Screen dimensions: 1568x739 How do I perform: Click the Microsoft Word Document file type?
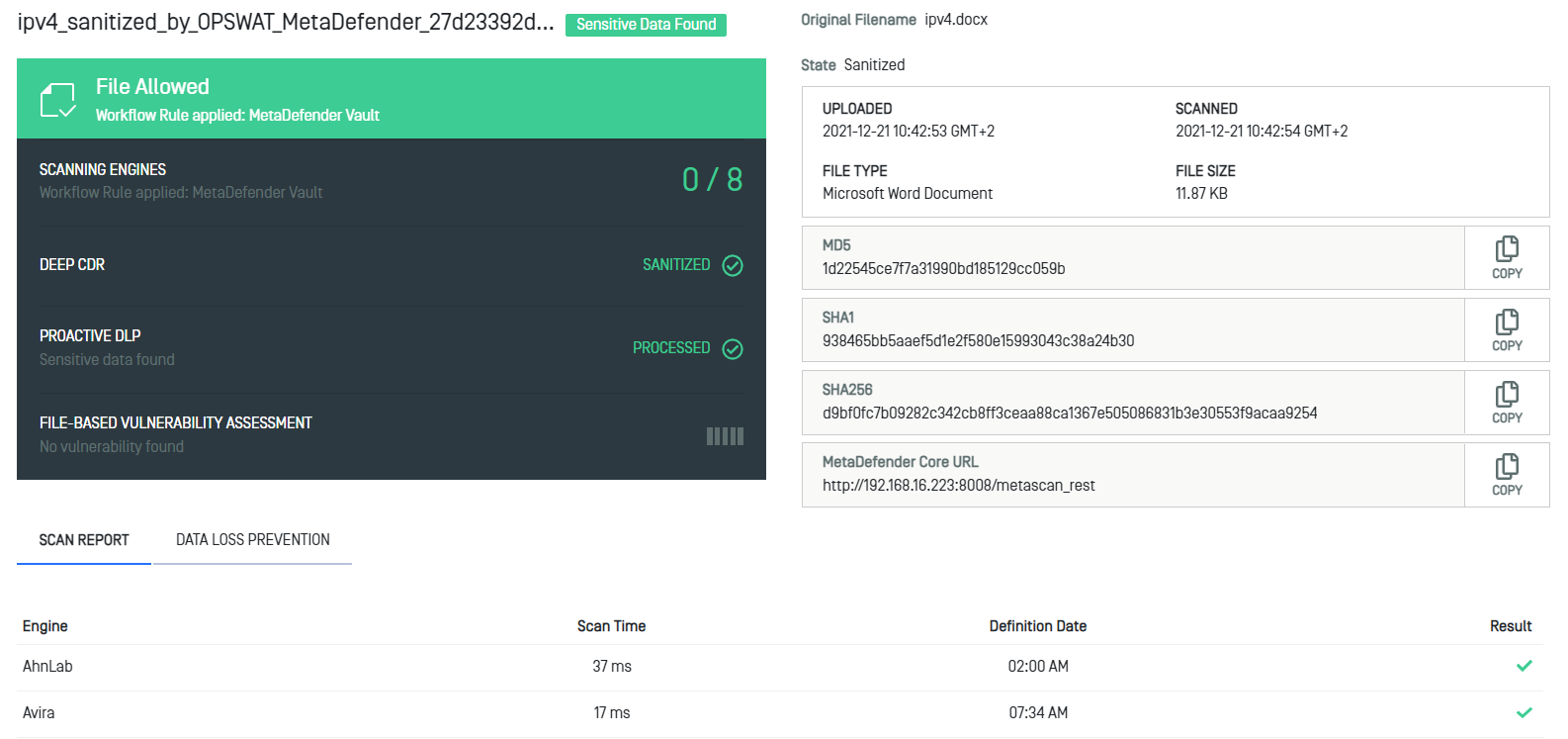click(x=908, y=194)
